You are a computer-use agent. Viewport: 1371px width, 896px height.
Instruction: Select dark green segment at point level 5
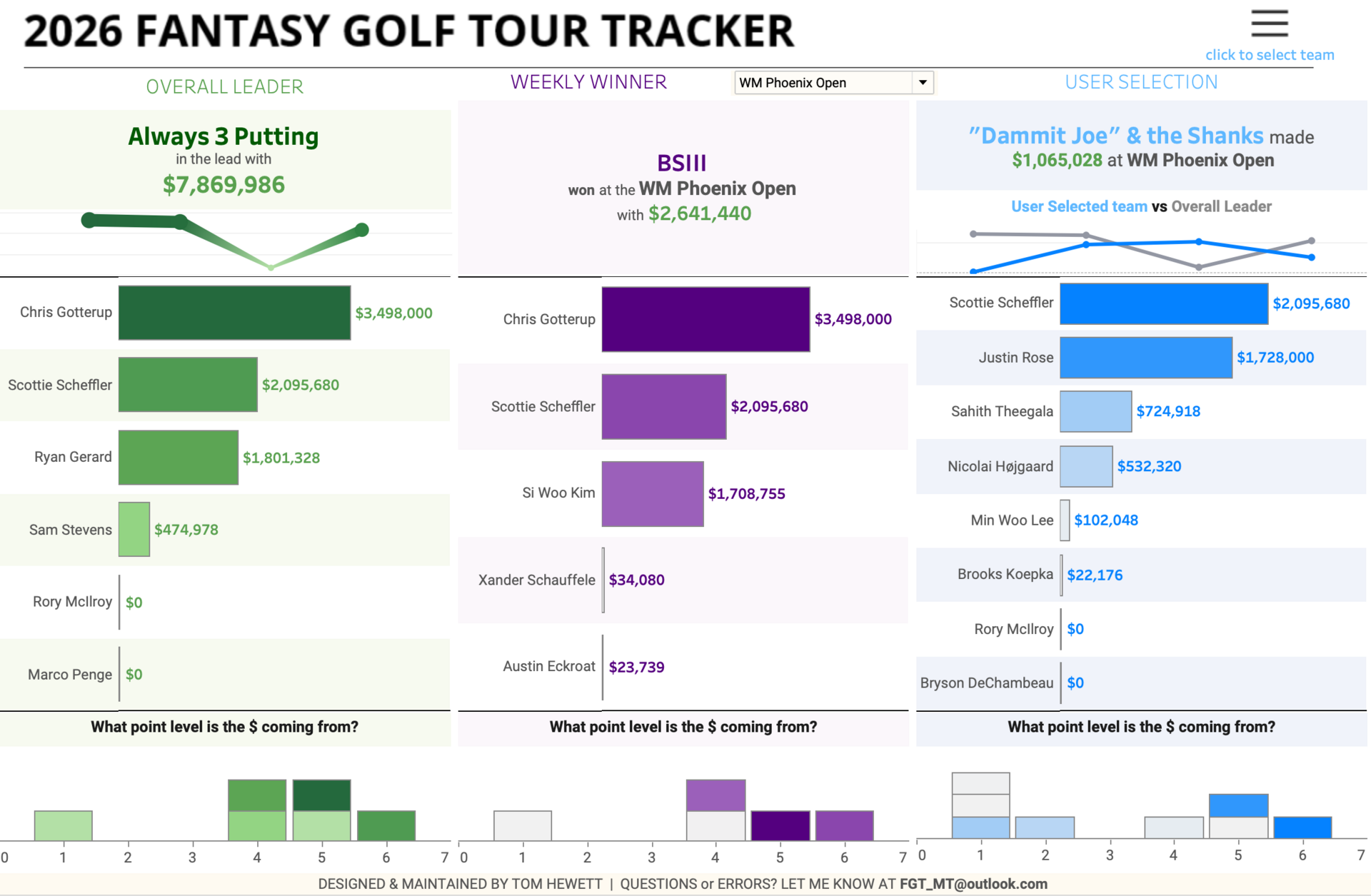pos(321,795)
